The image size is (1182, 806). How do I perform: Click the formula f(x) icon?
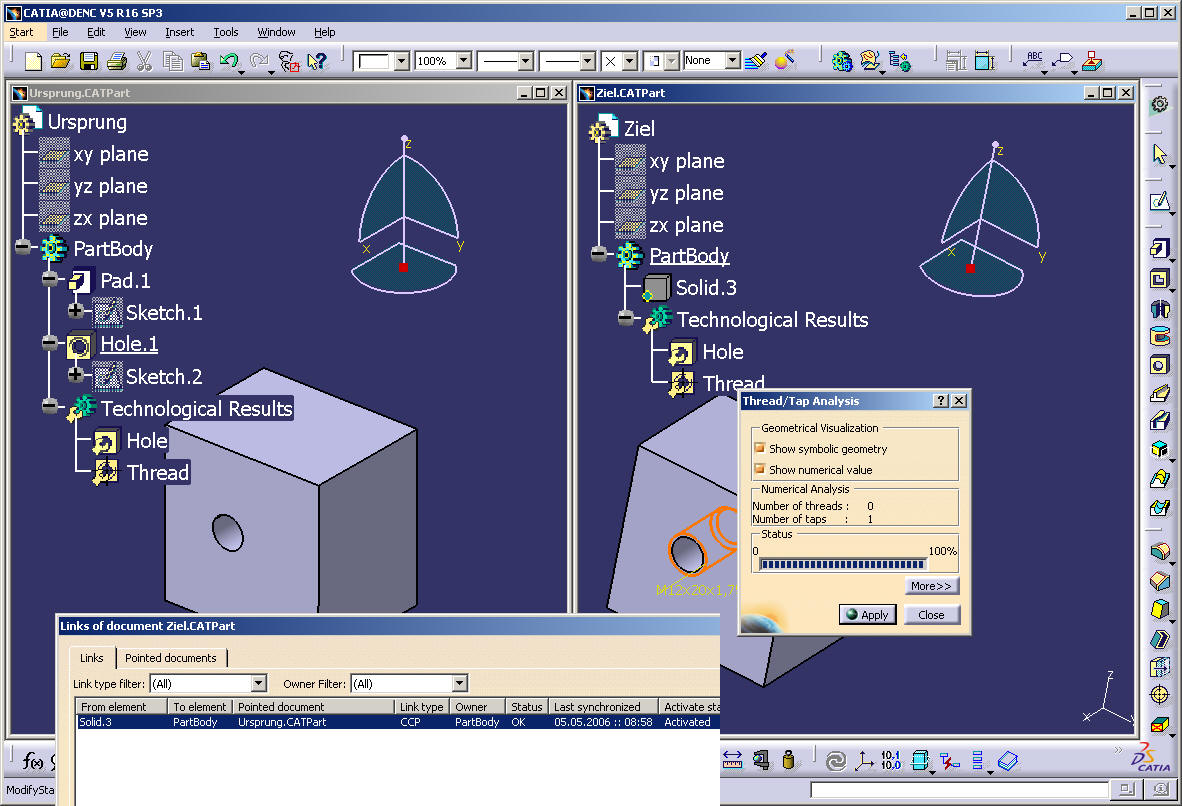(32, 761)
